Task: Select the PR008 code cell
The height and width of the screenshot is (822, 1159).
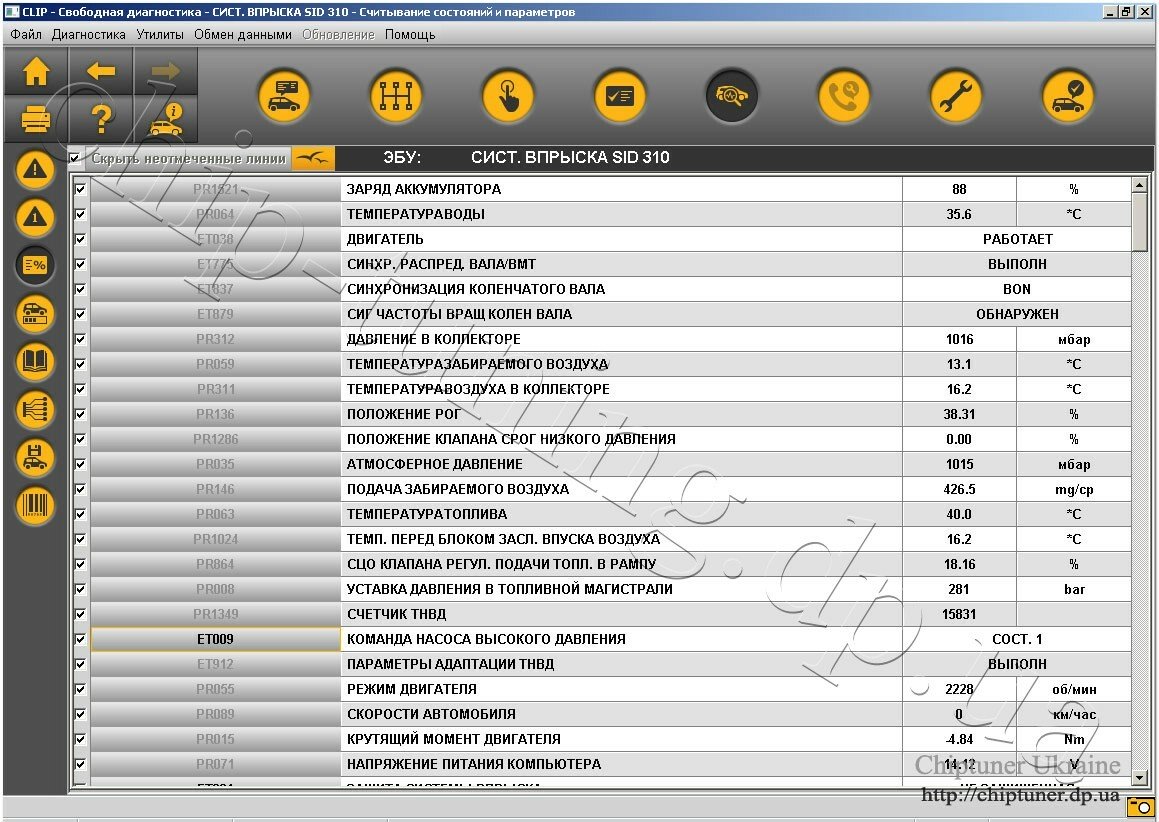Action: tap(215, 589)
